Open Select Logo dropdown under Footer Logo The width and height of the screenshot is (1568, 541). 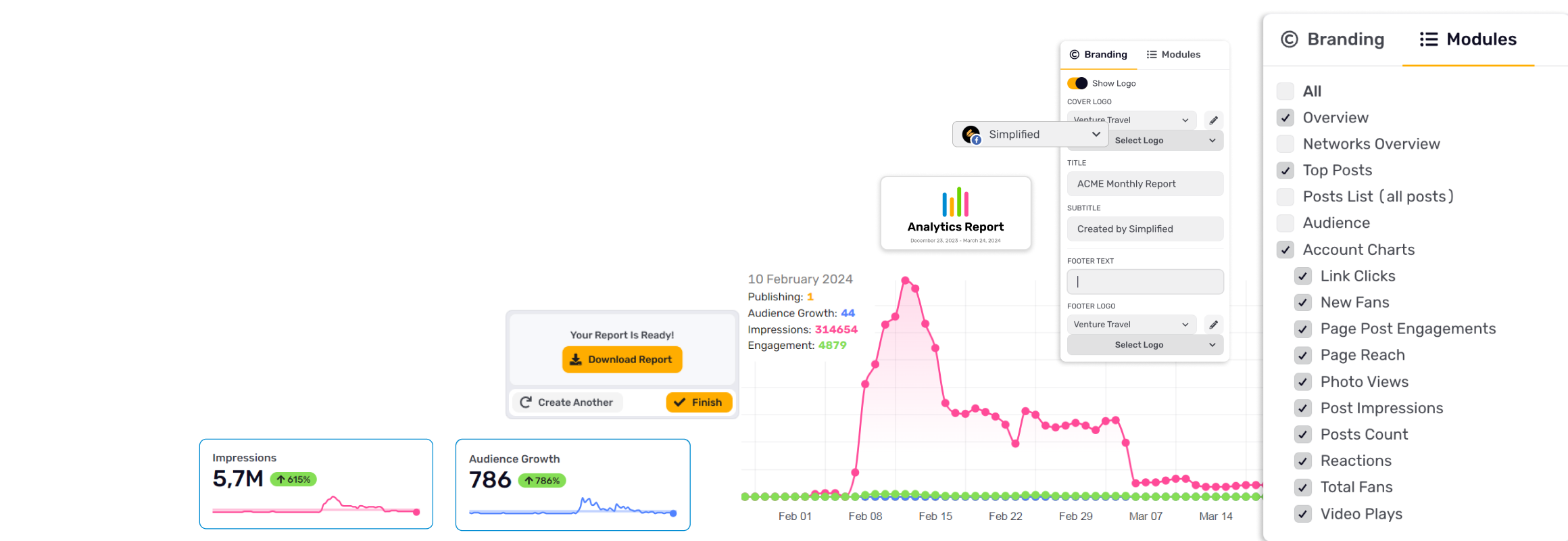(1145, 345)
